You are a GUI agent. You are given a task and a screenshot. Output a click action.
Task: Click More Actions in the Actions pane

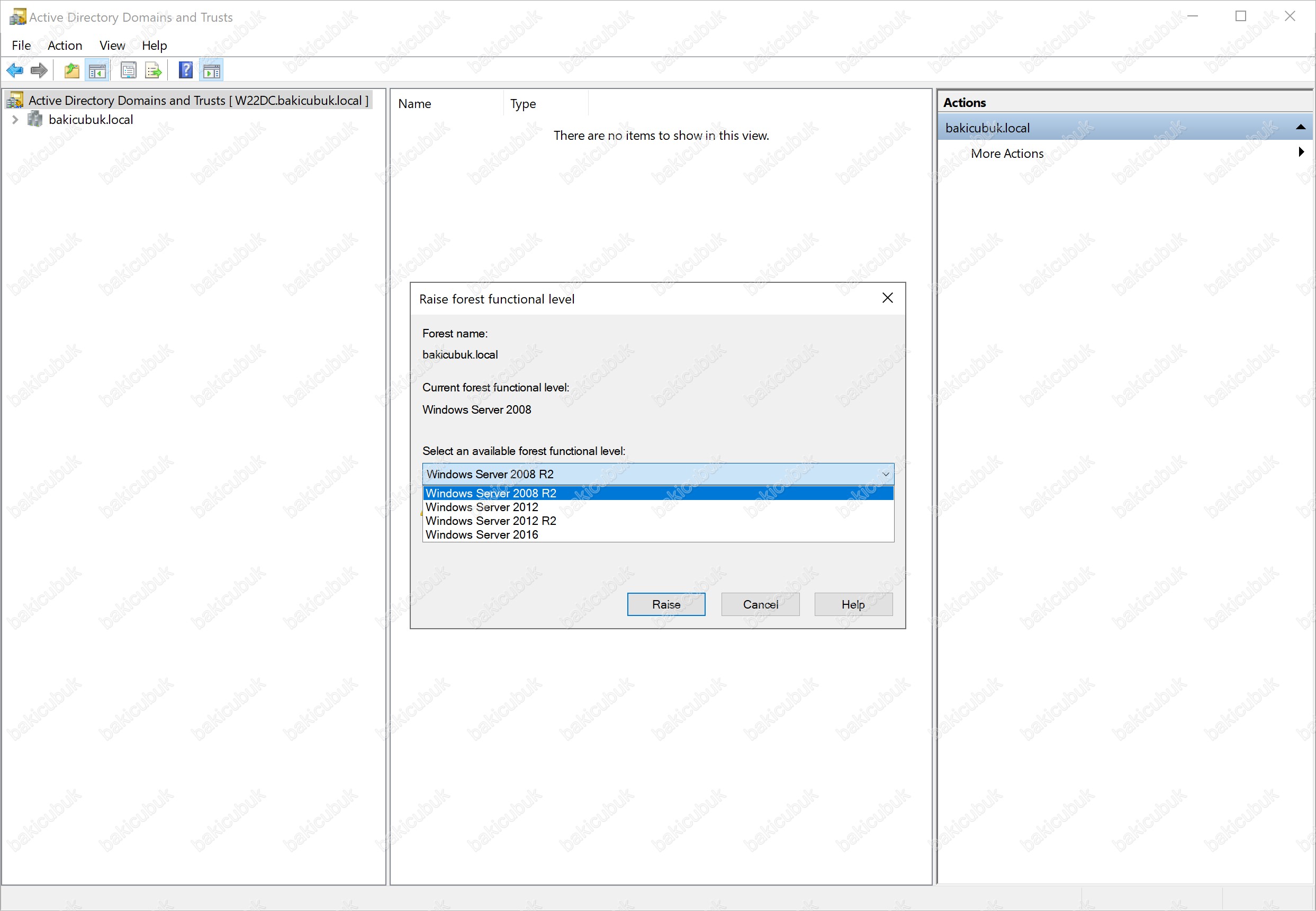pyautogui.click(x=1007, y=153)
